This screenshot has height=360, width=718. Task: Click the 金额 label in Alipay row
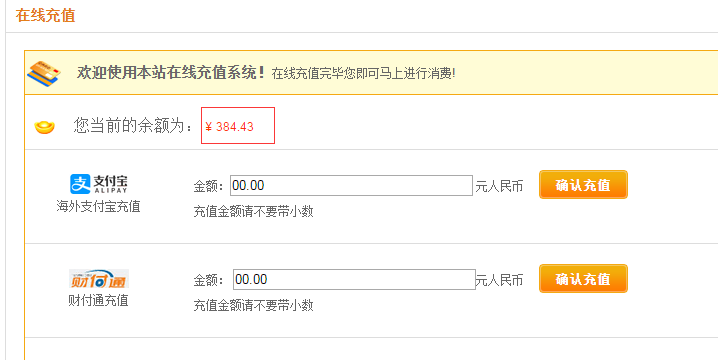click(208, 186)
